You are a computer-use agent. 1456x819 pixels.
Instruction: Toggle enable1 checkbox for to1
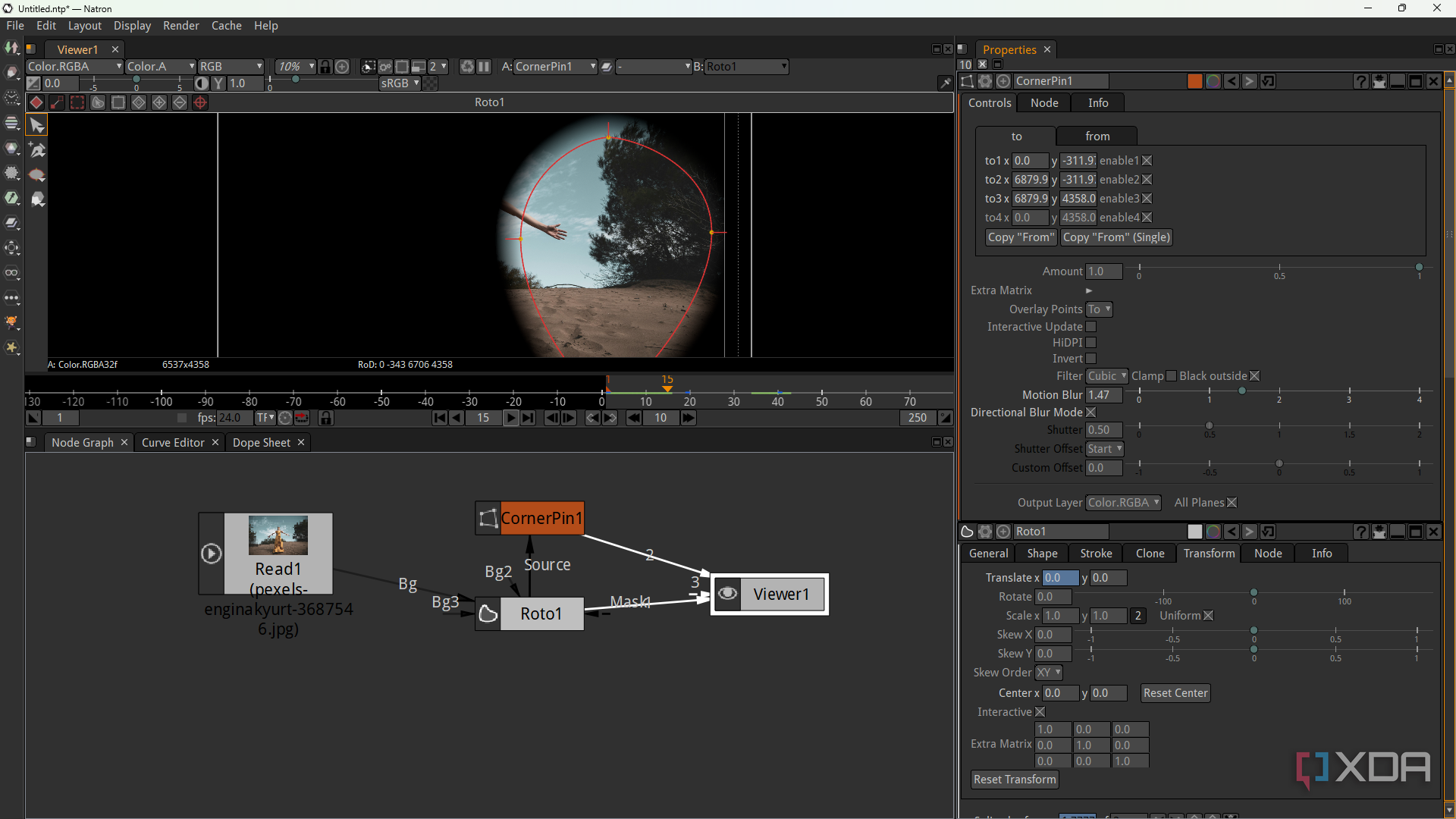point(1147,161)
